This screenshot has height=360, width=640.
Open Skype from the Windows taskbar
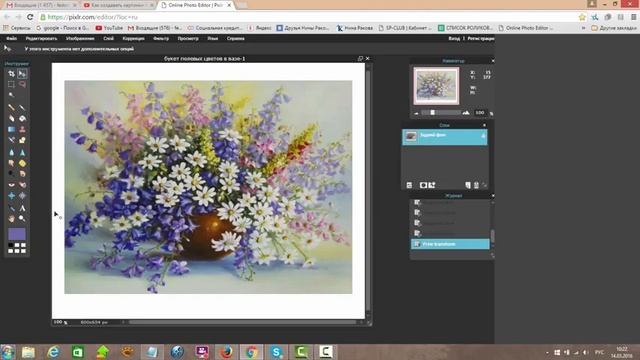[x=276, y=352]
